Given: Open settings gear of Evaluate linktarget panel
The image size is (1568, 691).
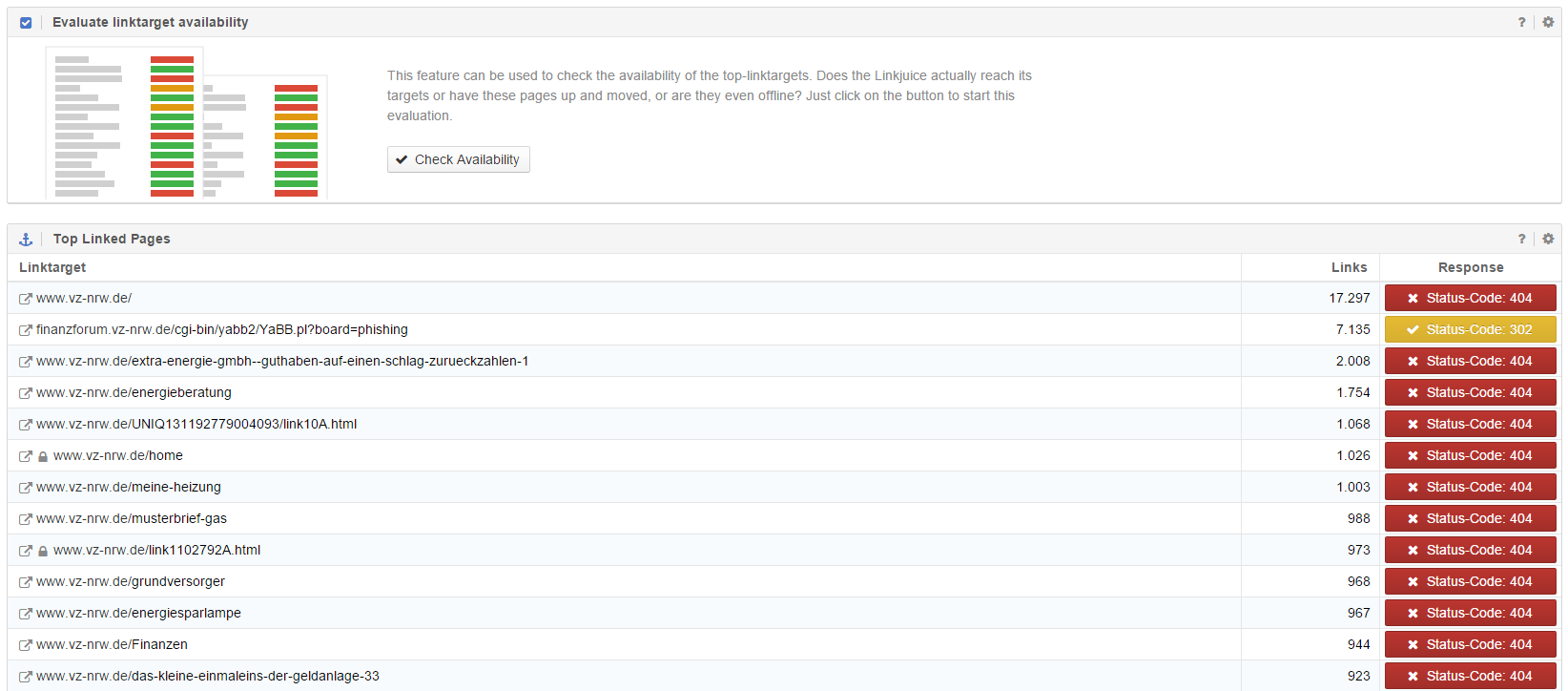Looking at the screenshot, I should pyautogui.click(x=1548, y=22).
